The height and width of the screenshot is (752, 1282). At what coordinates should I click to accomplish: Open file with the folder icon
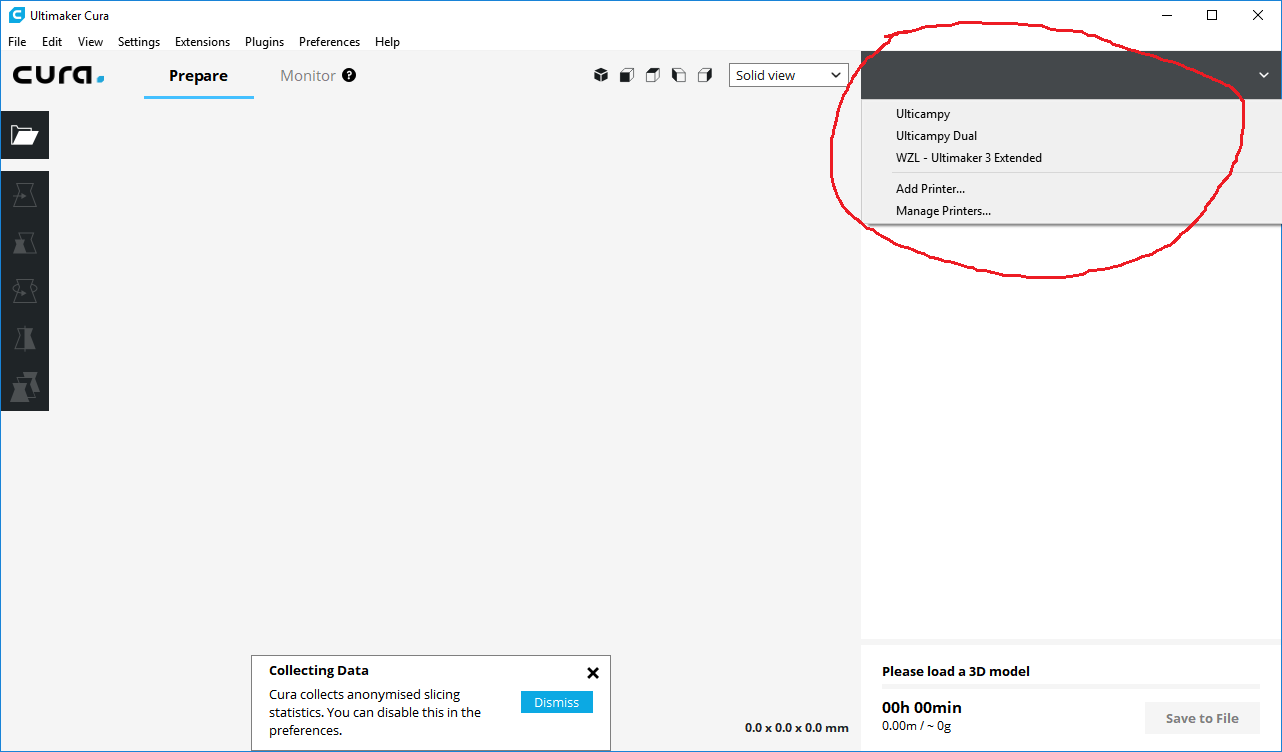click(25, 135)
